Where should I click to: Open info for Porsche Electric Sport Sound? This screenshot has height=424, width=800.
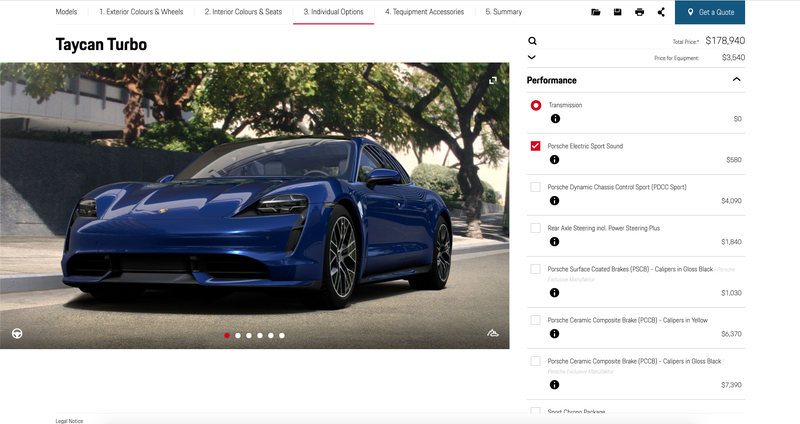555,160
